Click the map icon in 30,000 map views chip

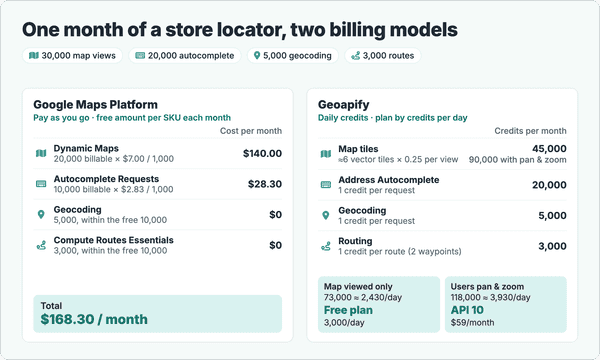pos(34,55)
